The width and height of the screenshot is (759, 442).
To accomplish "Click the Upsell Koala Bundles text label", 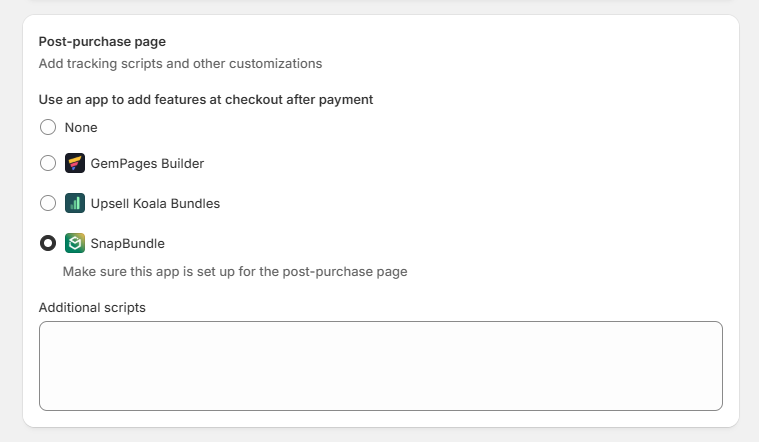I will tap(155, 203).
